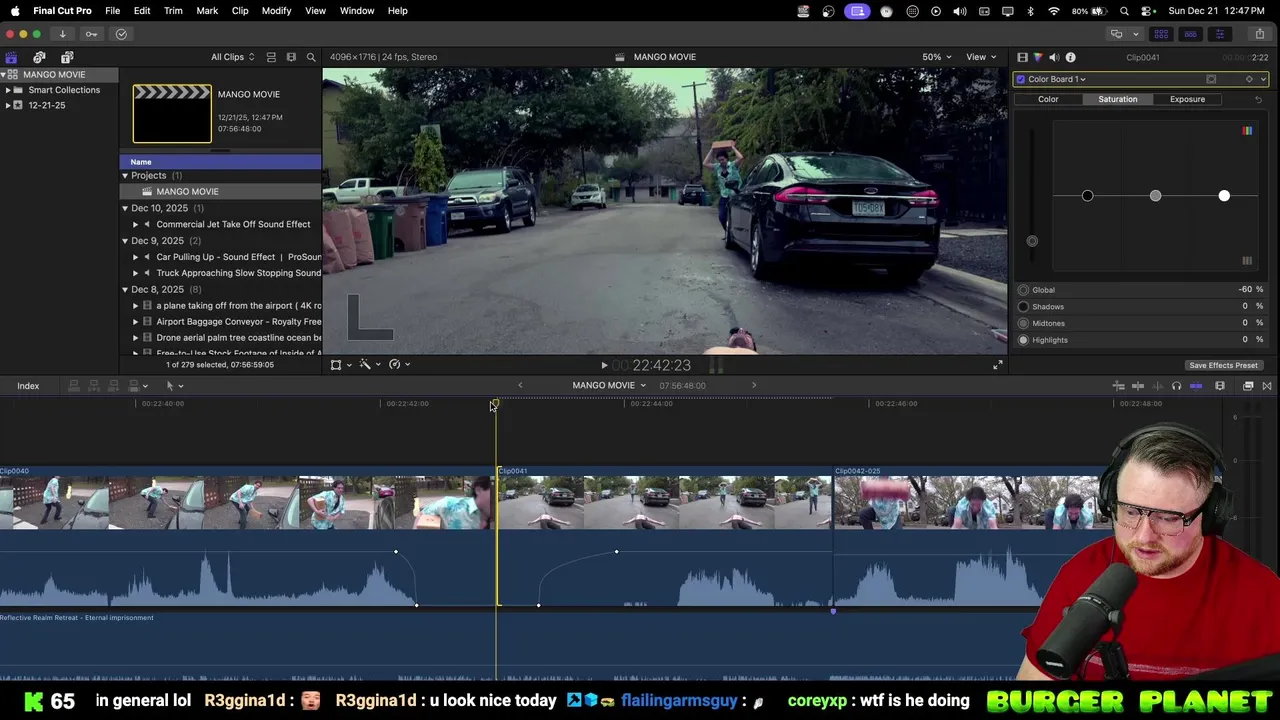
Task: Open the 50% zoom dropdown
Action: pyautogui.click(x=937, y=57)
